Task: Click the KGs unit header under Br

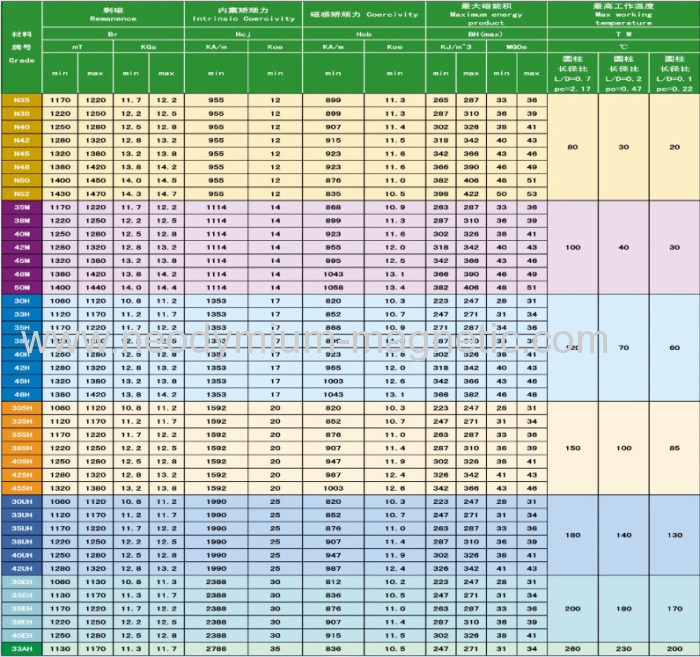Action: [x=148, y=46]
